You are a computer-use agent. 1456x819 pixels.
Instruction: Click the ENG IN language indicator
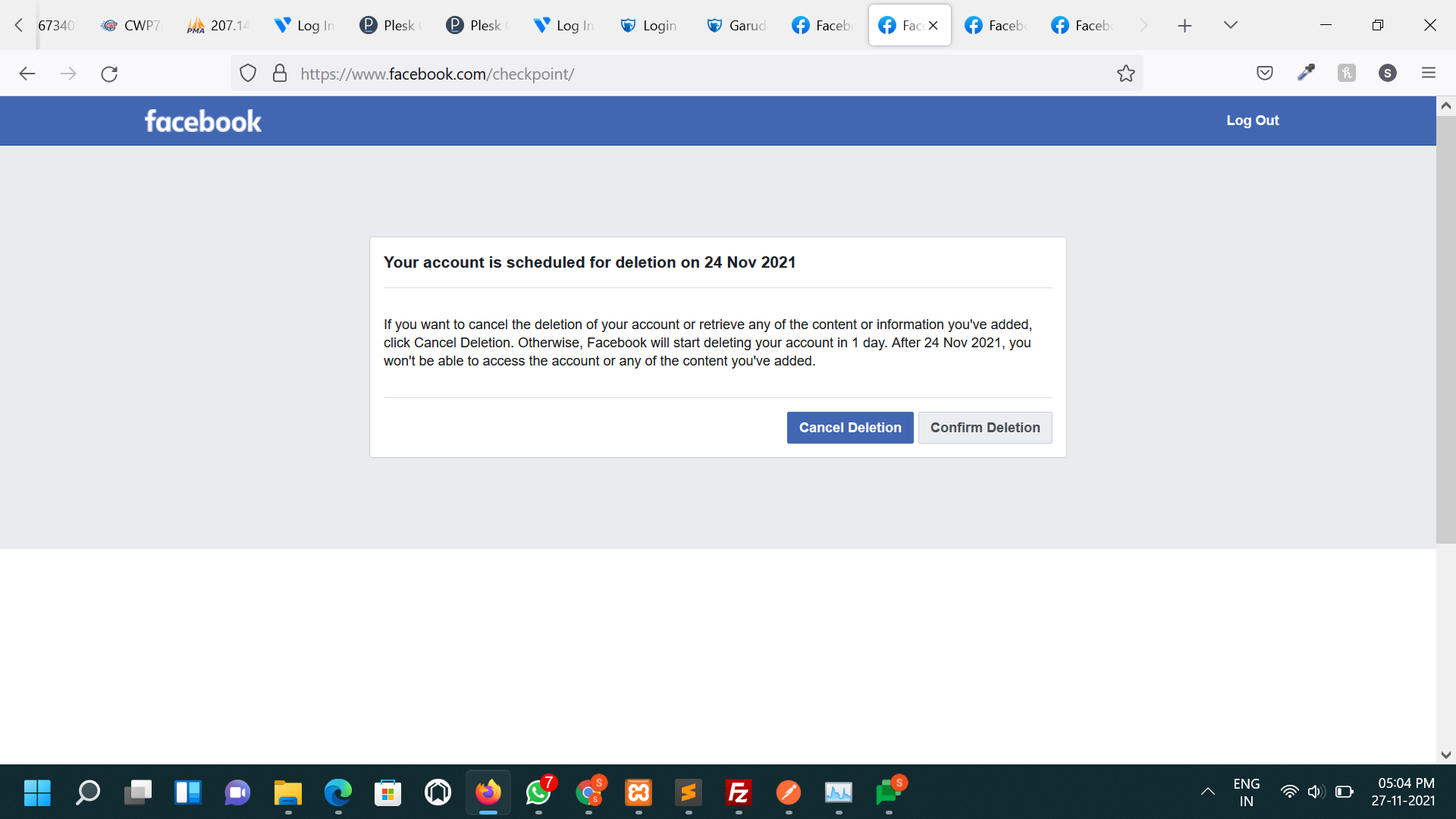[1247, 792]
